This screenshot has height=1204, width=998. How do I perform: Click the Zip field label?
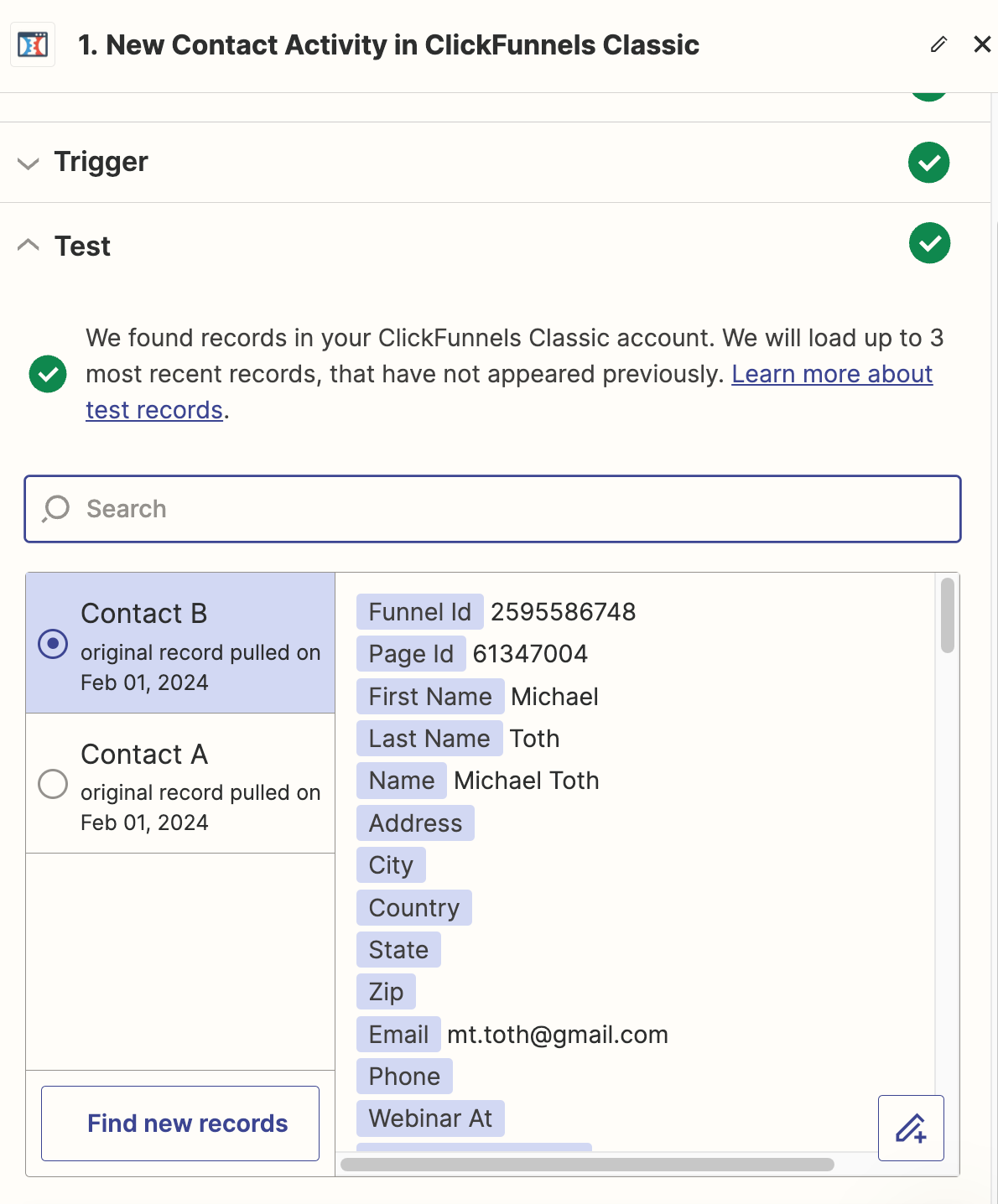click(386, 992)
